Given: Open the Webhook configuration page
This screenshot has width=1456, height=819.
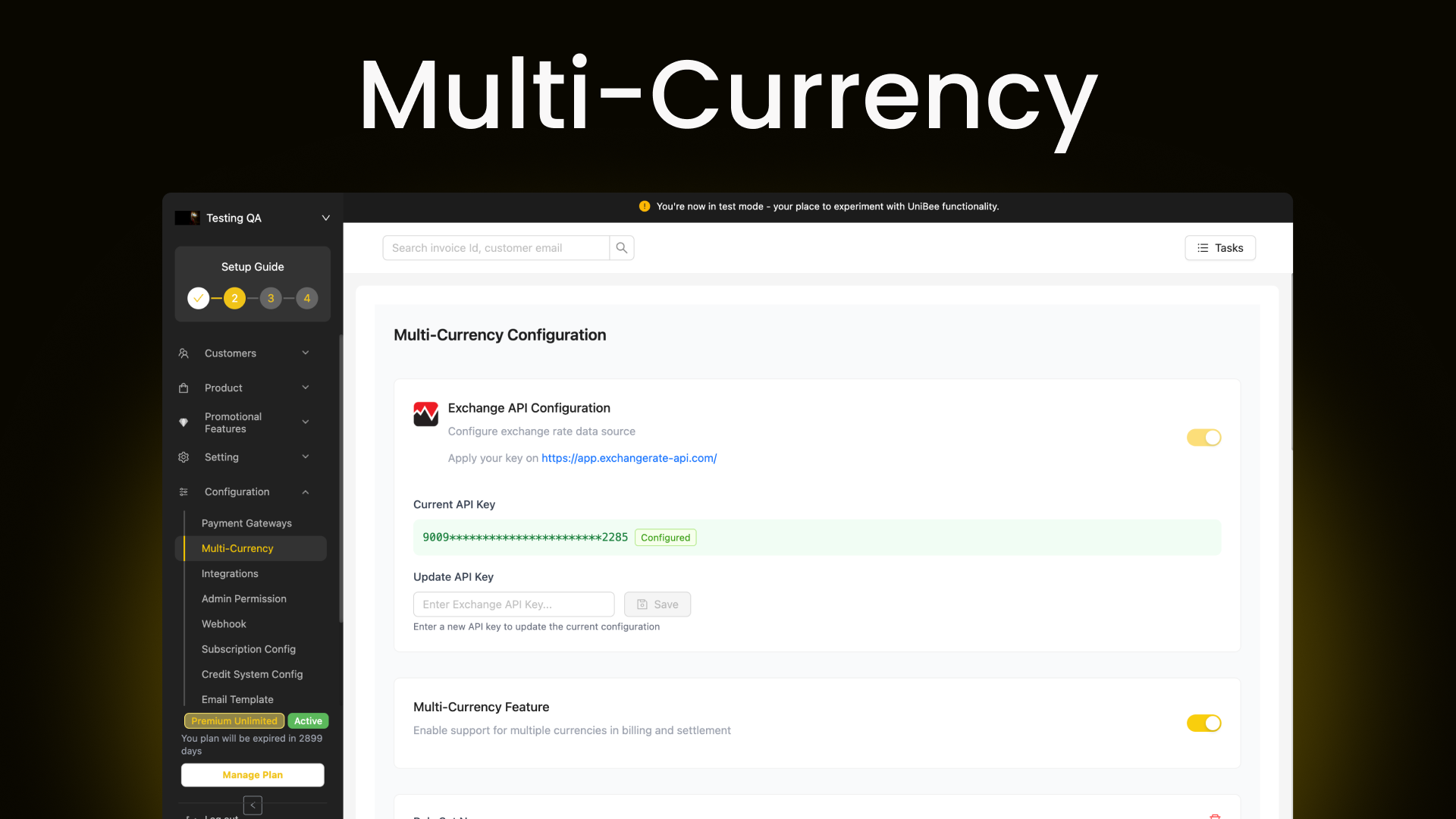Looking at the screenshot, I should 223,623.
